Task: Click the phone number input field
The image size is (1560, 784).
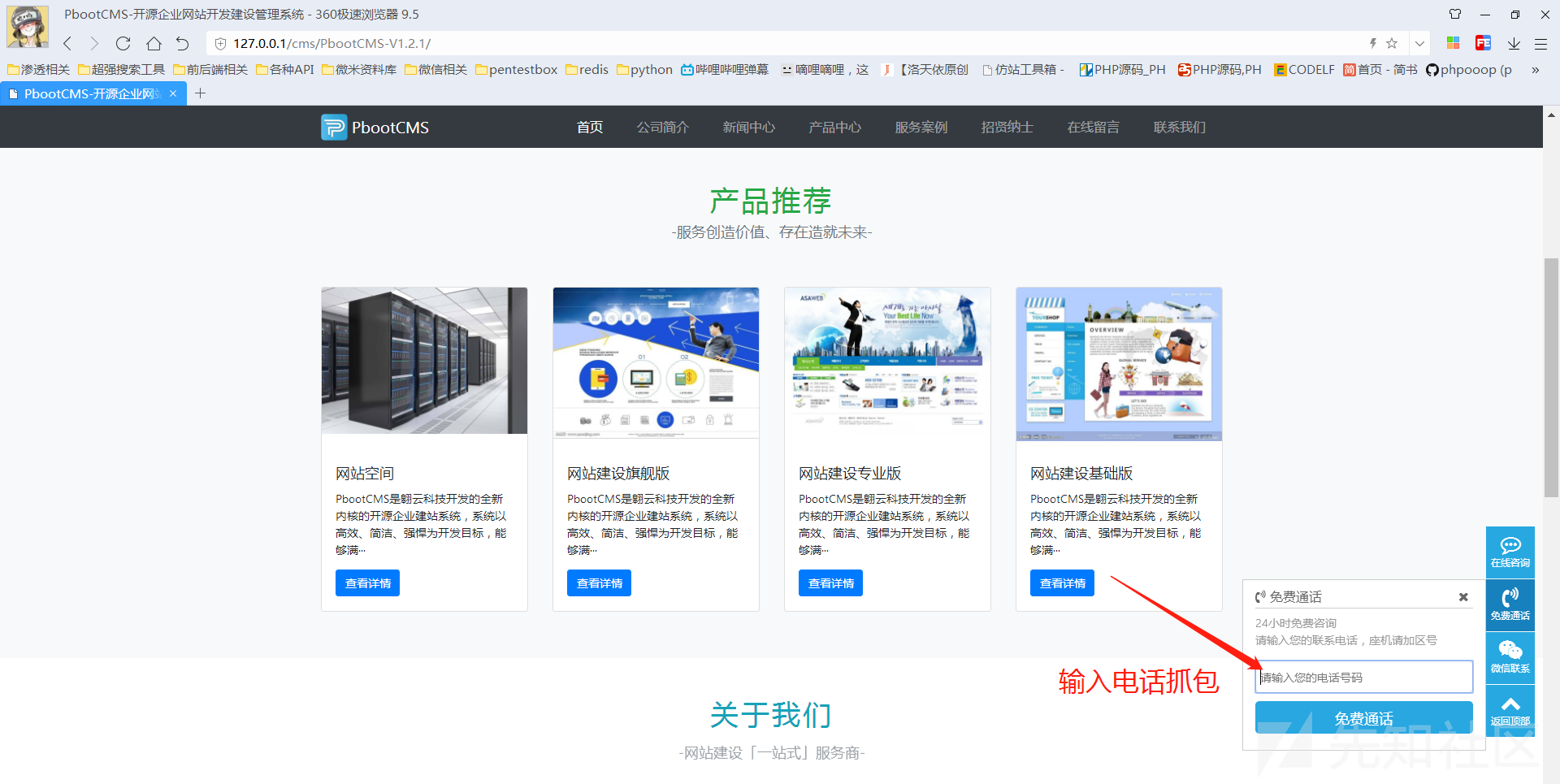Action: point(1364,677)
